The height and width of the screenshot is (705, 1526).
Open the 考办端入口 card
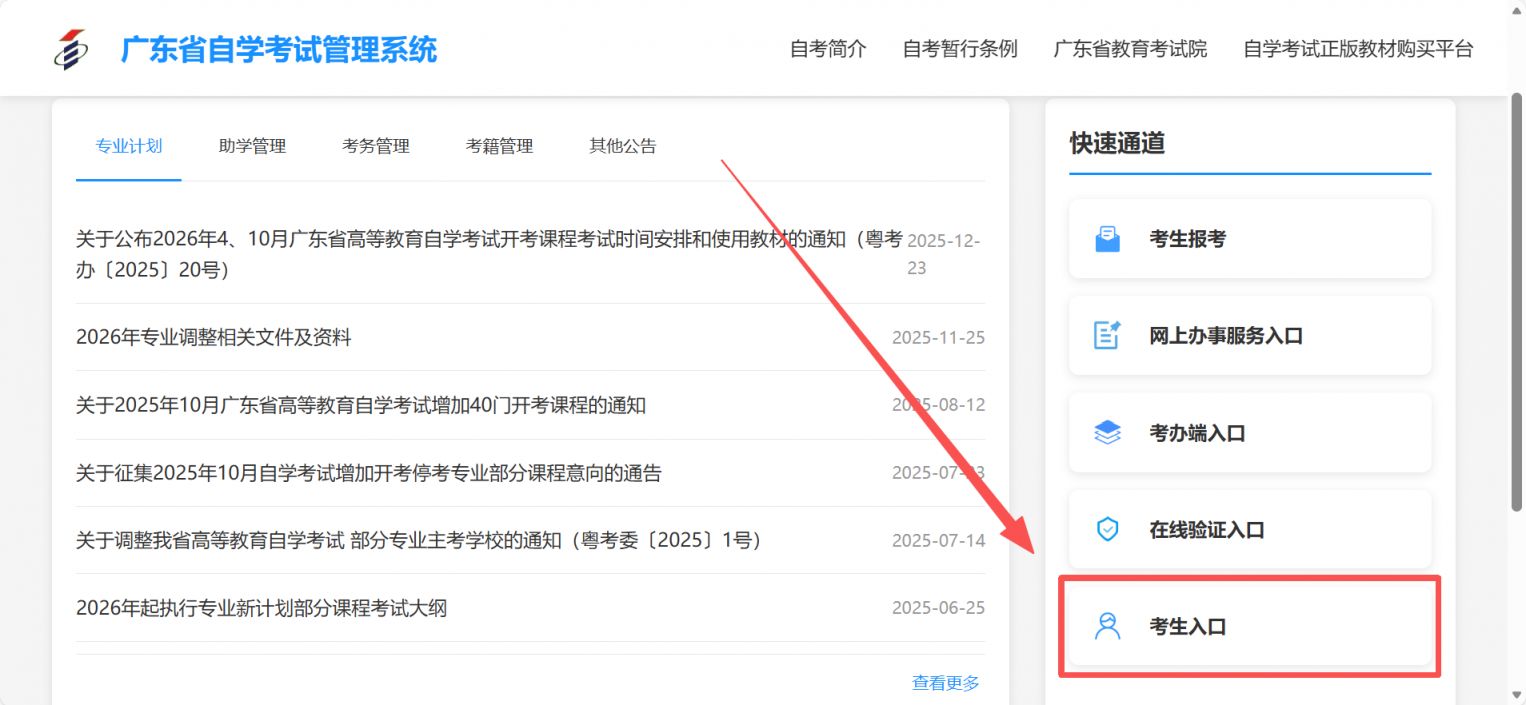pos(1250,433)
